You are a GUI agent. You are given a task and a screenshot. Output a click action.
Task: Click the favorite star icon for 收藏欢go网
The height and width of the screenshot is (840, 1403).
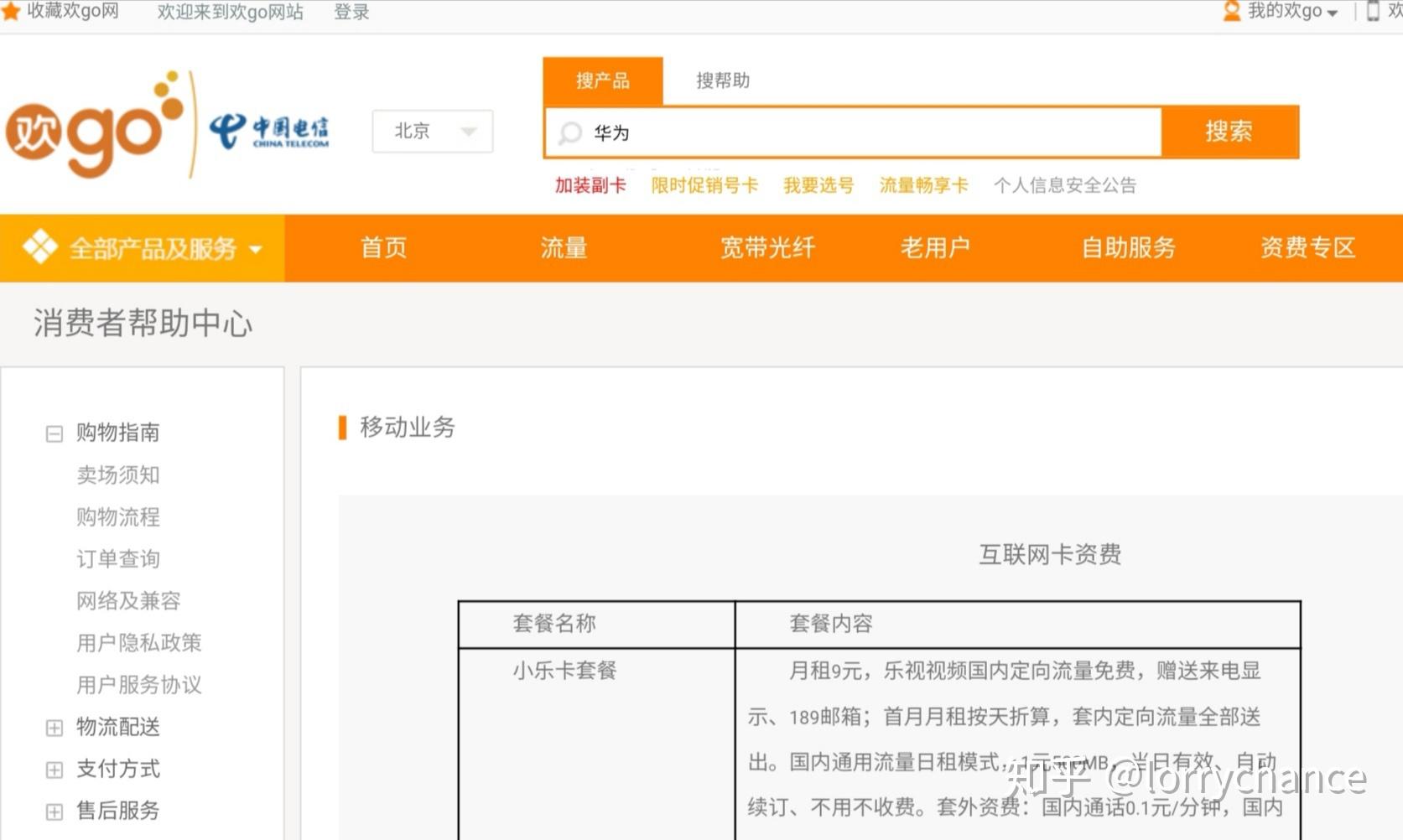(11, 11)
